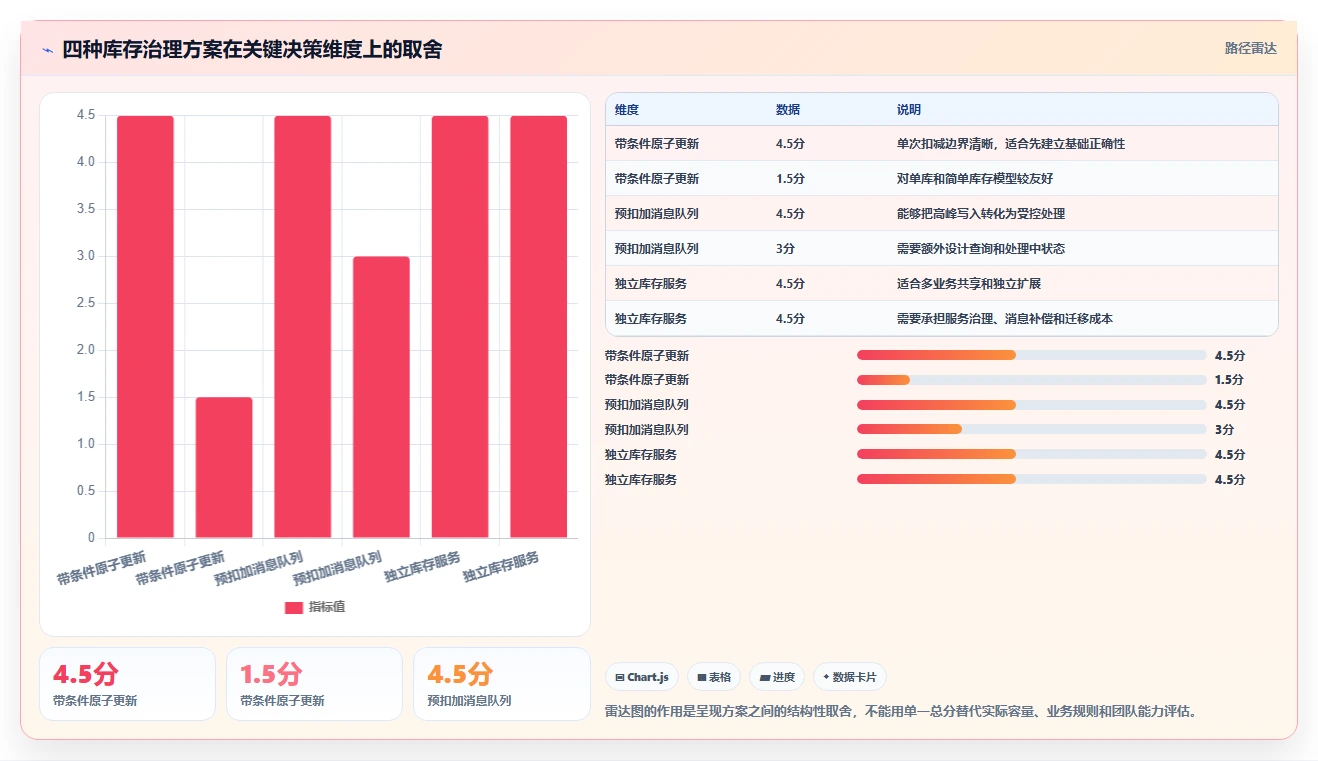Click the lightning icon beside the page title
Screen dimensions: 1318x761
coord(48,50)
